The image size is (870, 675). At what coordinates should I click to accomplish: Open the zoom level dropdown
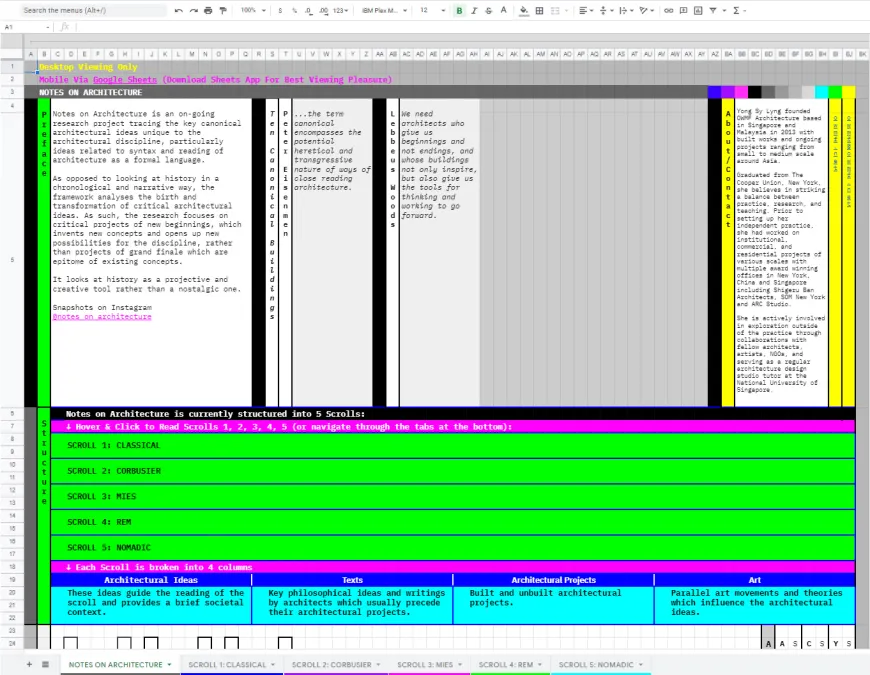(x=254, y=11)
